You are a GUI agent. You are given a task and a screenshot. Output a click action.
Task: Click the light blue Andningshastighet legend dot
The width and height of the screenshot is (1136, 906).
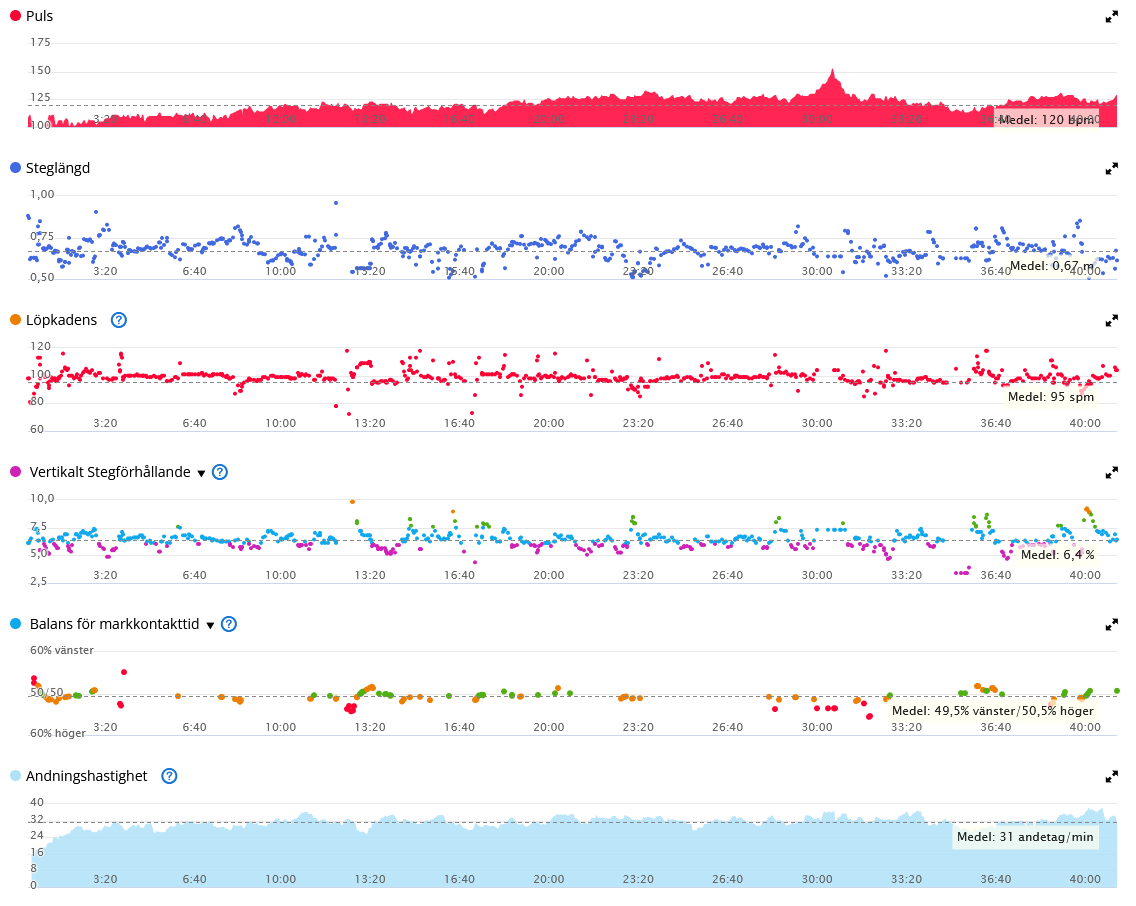point(15,776)
